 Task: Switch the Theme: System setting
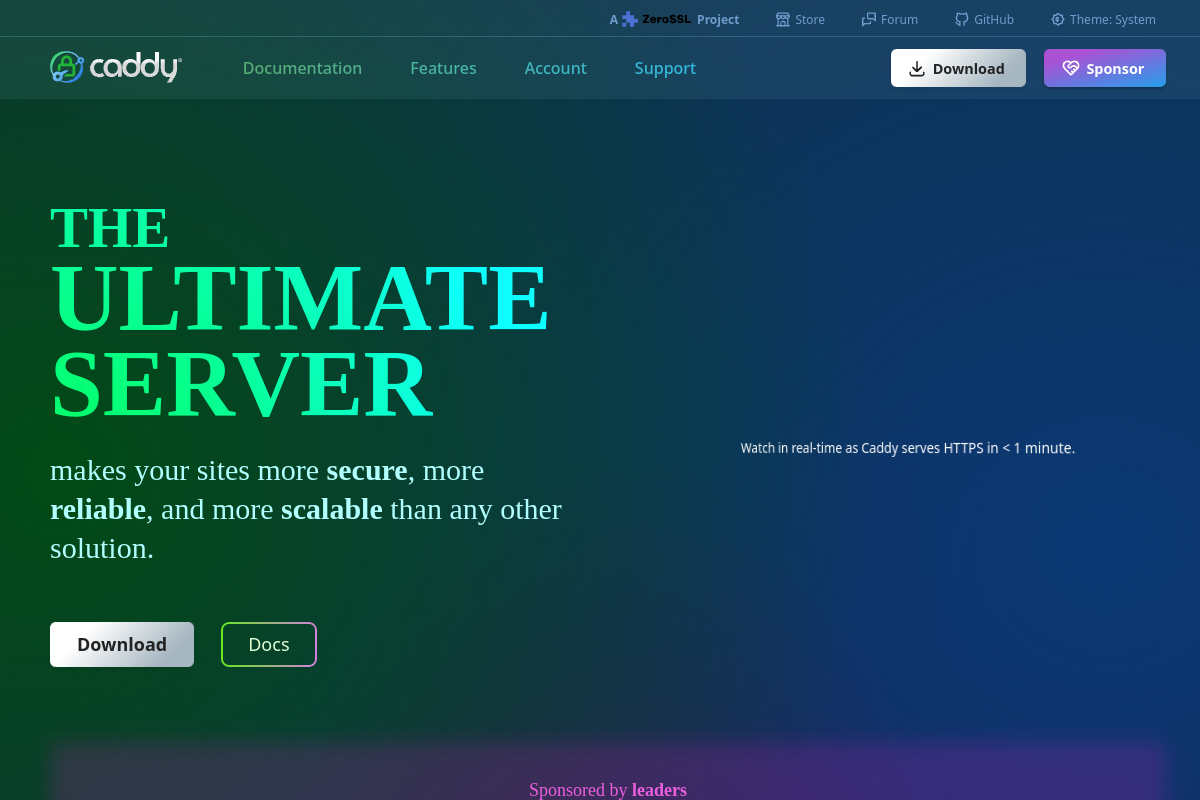click(x=1103, y=19)
